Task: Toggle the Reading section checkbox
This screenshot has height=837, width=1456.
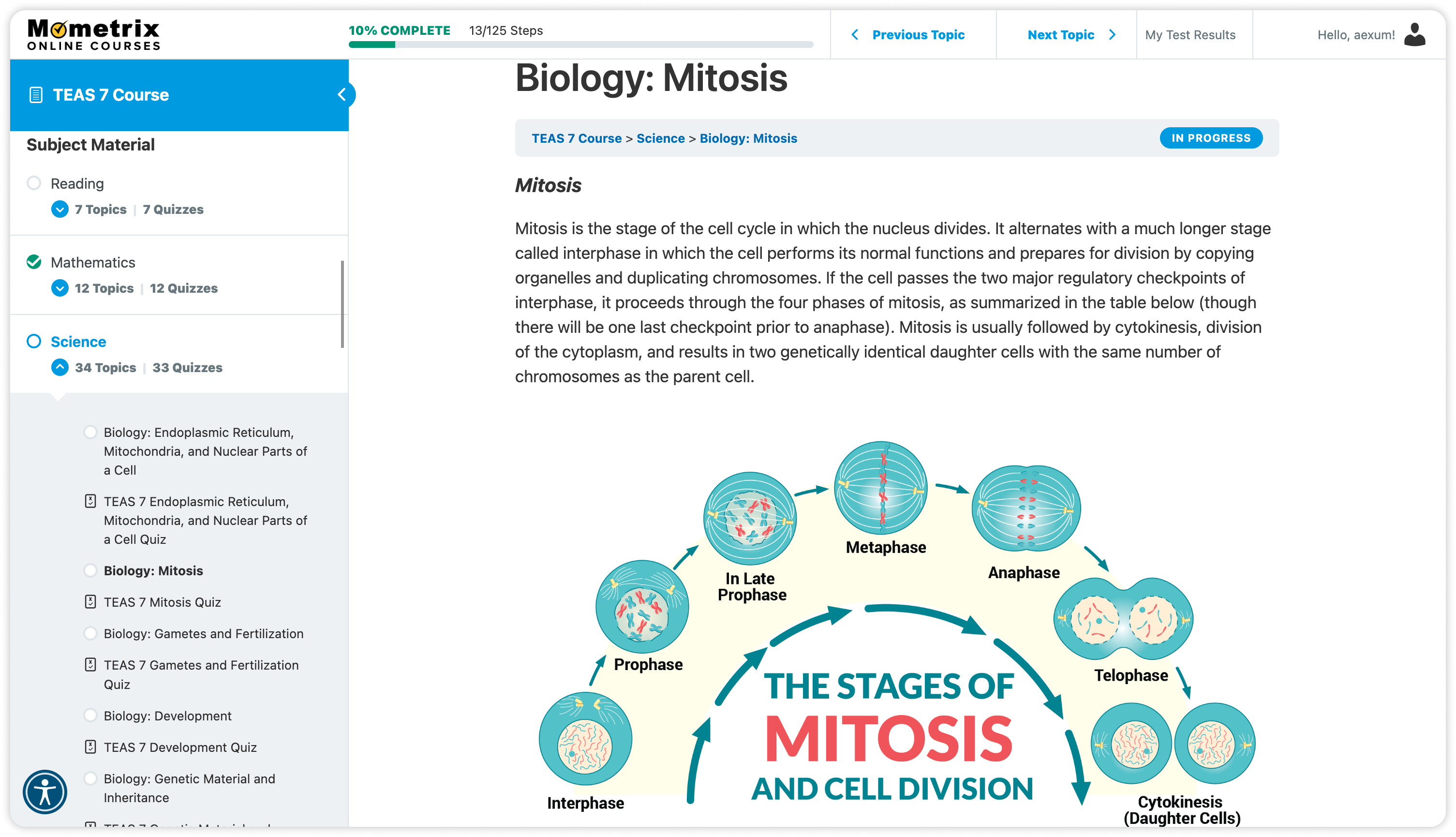Action: coord(34,183)
